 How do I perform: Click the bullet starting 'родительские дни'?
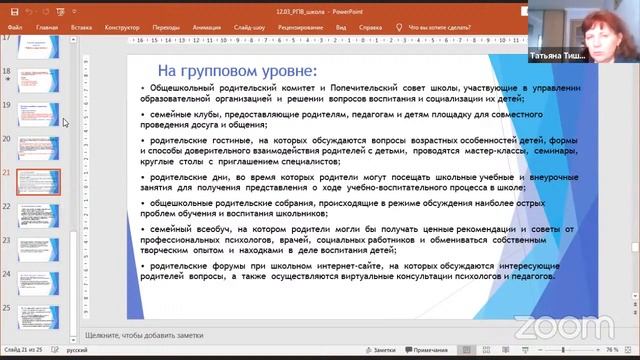point(359,182)
